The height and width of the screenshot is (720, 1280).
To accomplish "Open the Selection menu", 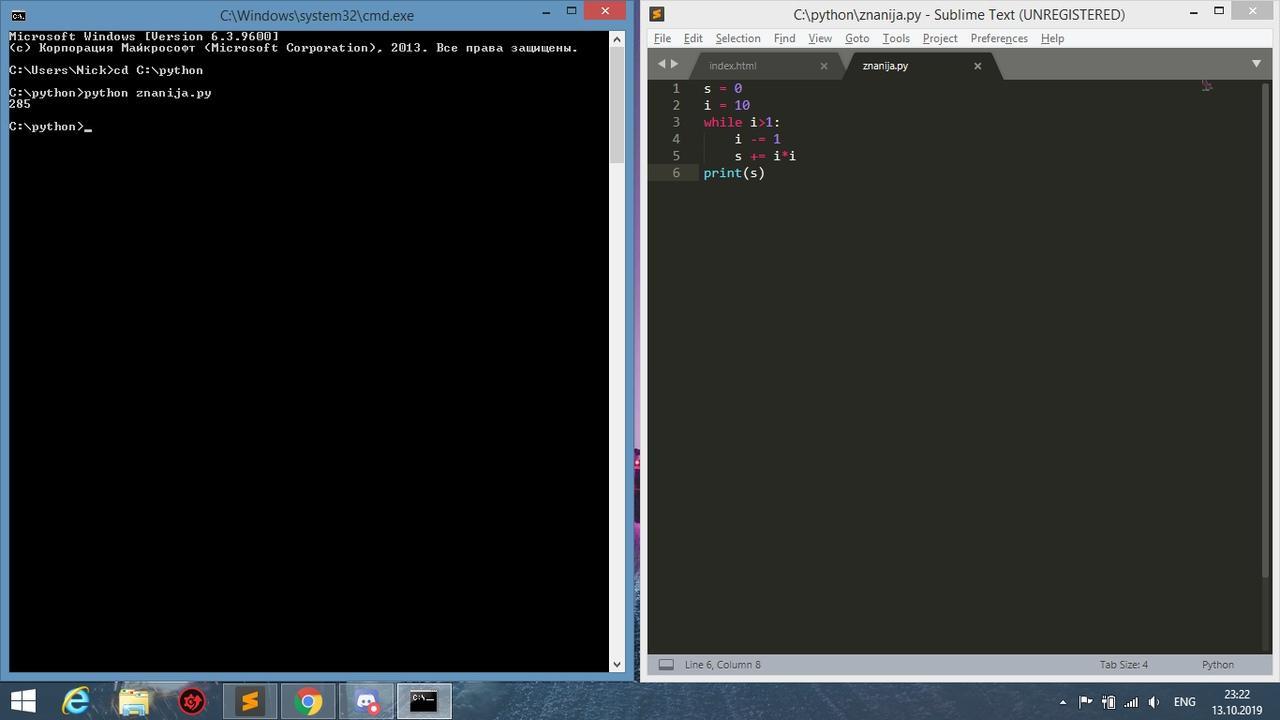I will point(738,38).
